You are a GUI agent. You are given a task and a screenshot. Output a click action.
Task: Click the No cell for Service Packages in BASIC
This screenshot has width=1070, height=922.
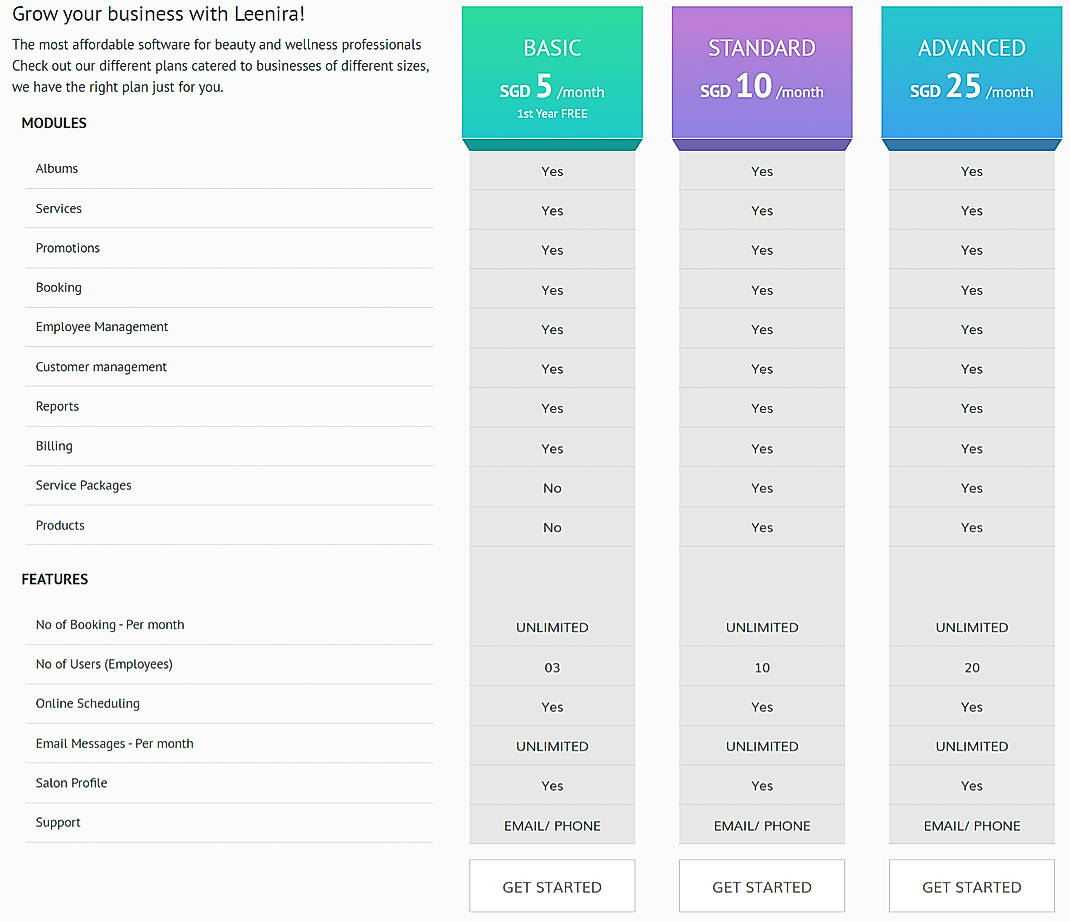tap(552, 487)
